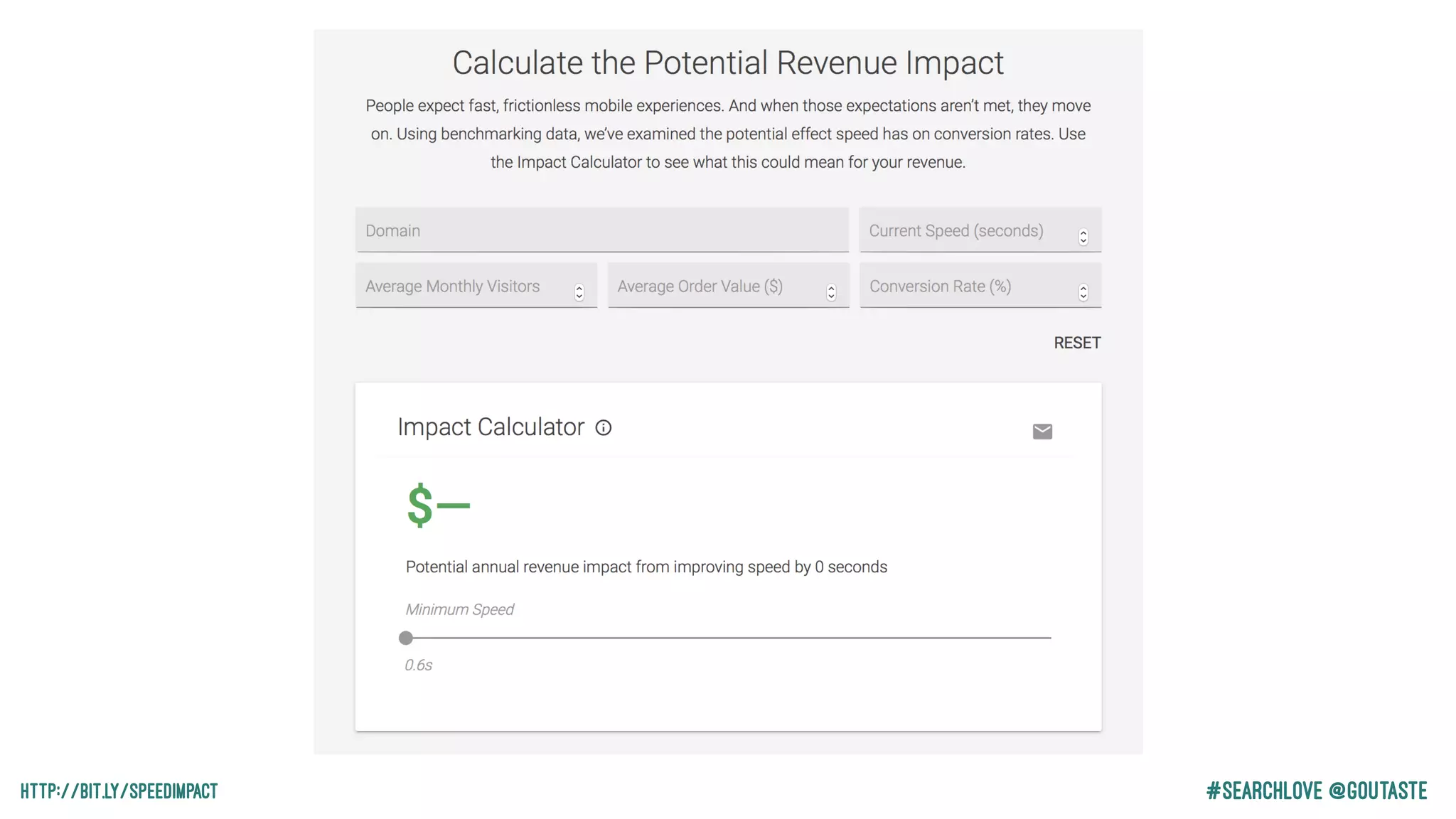
Task: Open the bit.ly/speedimpact link
Action: [x=119, y=791]
